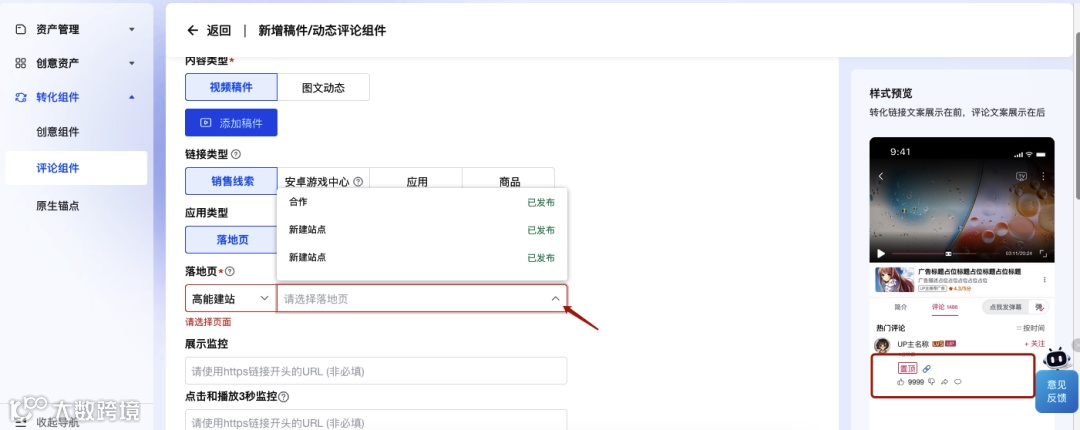Viewport: 1080px width, 430px height.
Task: Click the 意见反馈 feedback button
Action: [x=1057, y=391]
